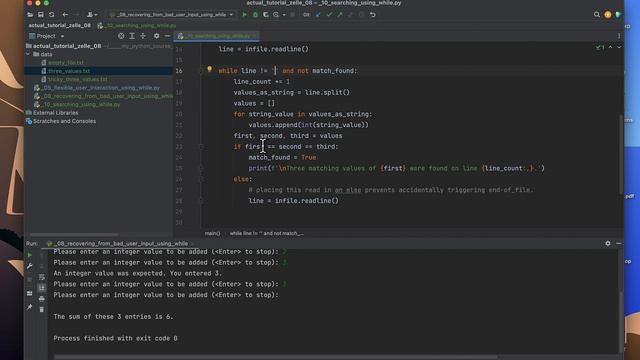The width and height of the screenshot is (640, 360).
Task: Open Search Everywhere magnifier
Action: (597, 15)
